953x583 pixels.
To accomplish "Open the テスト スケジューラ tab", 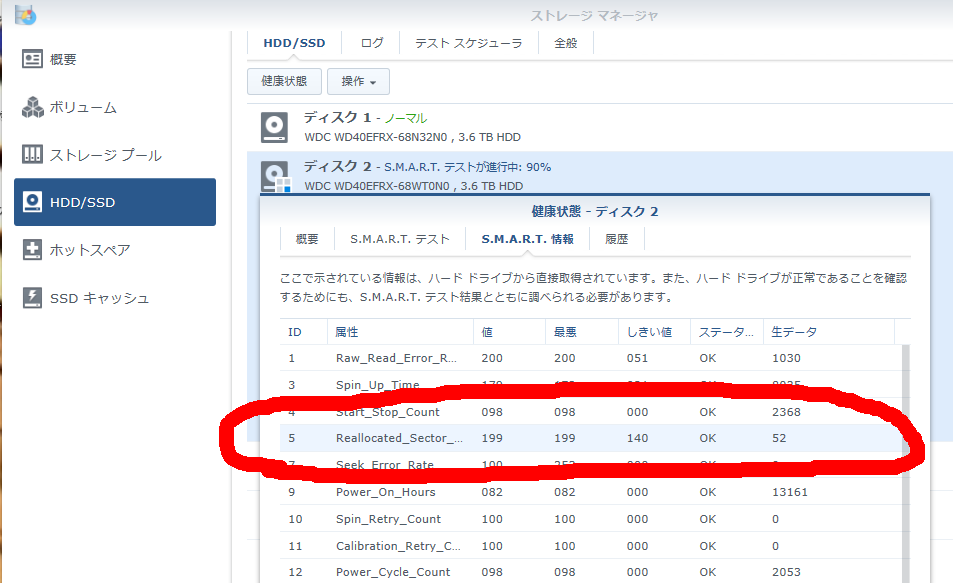I will coord(469,43).
